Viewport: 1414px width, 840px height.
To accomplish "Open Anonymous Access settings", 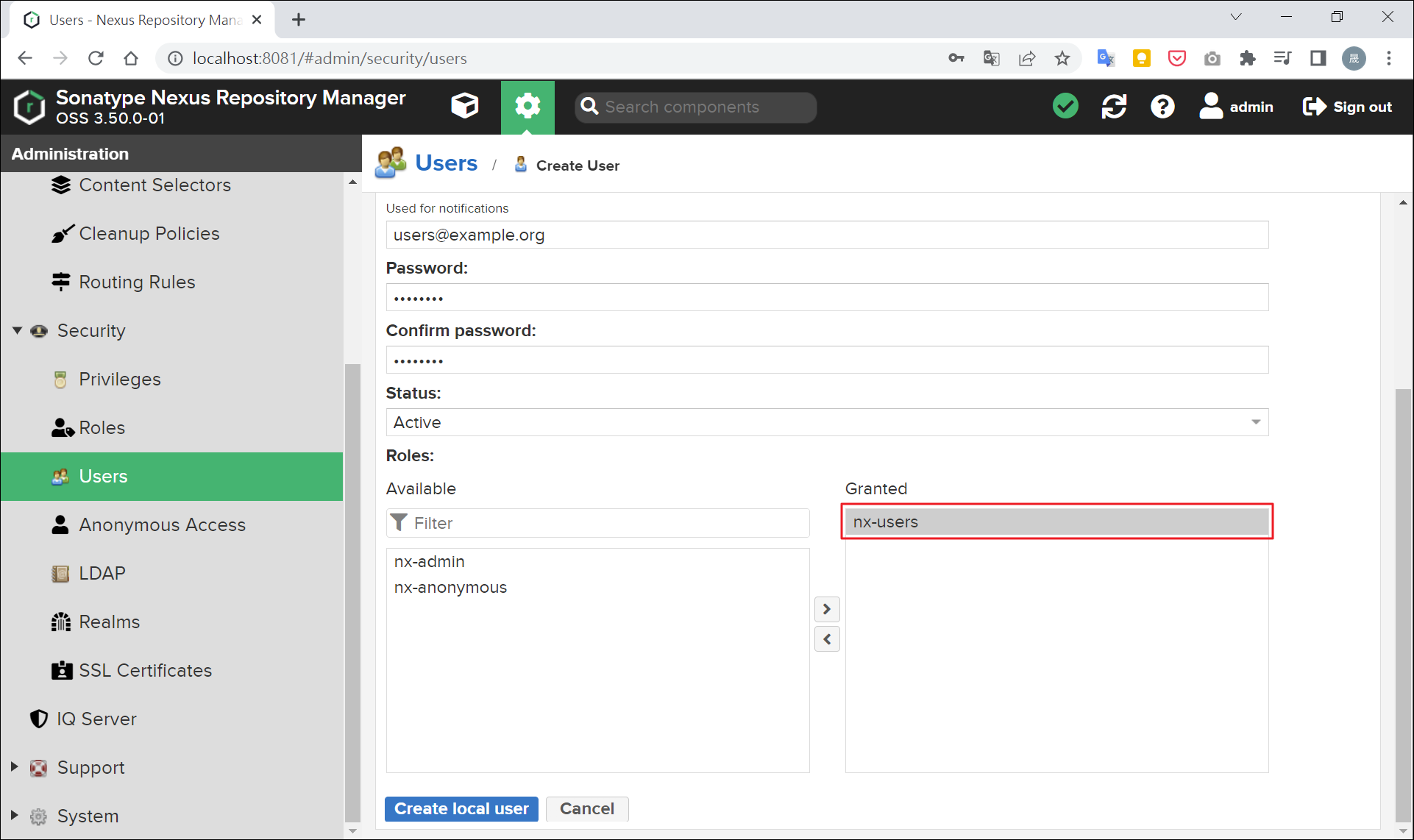I will pos(162,524).
